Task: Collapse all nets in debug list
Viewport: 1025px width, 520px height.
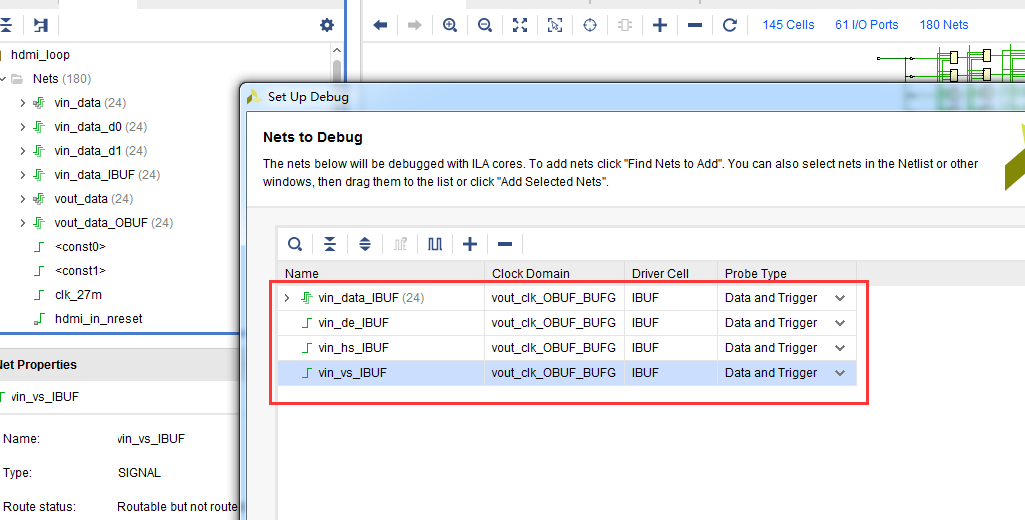Action: pos(330,244)
